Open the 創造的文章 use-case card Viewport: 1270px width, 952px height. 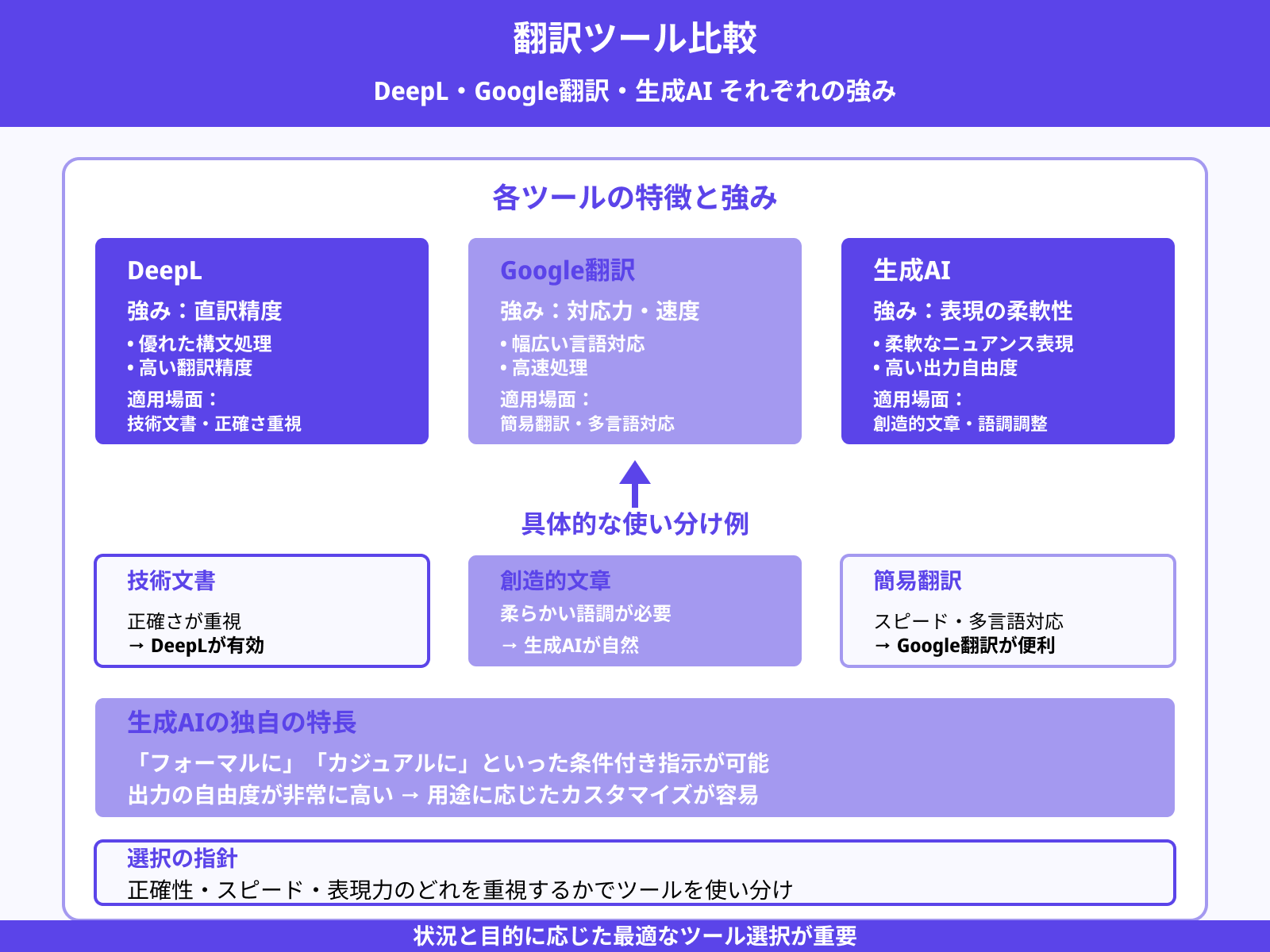(635, 611)
